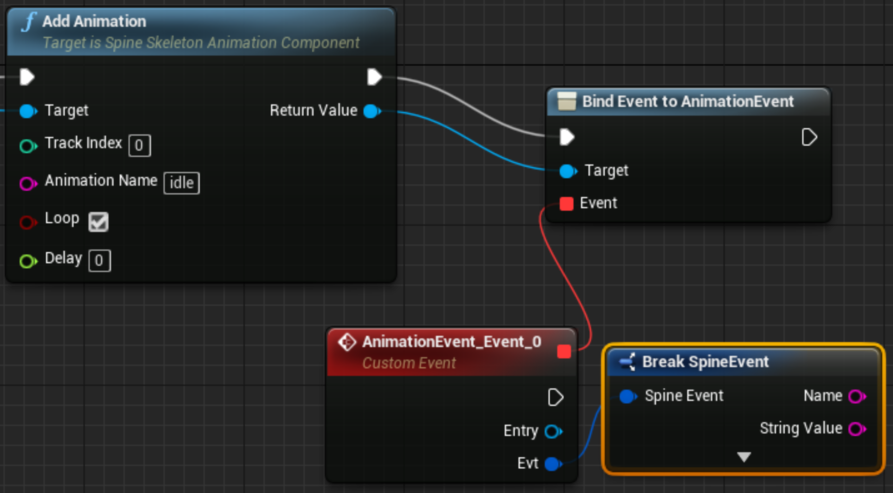The height and width of the screenshot is (493, 893).
Task: Select the AnimationEvent_Event_0 custom event header
Action: click(x=451, y=342)
